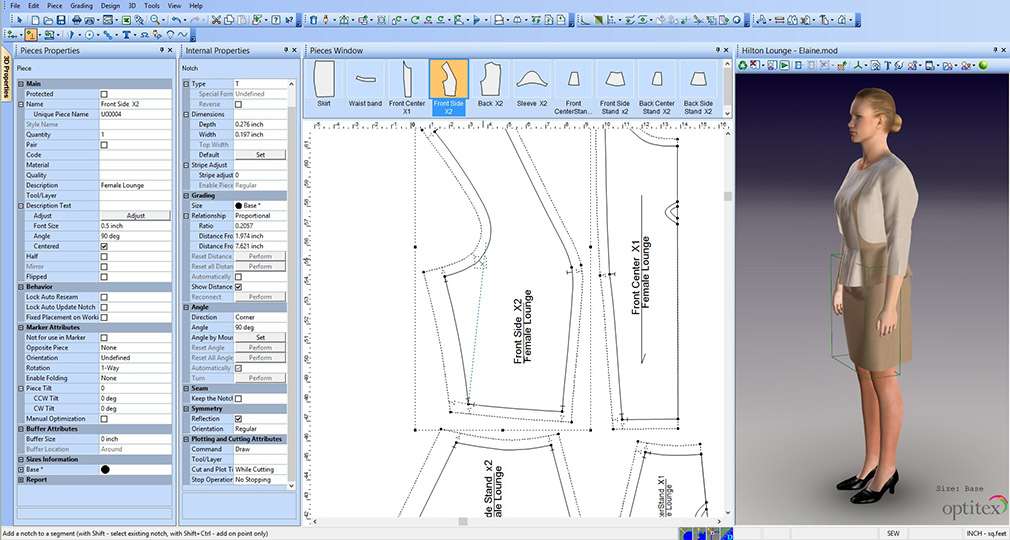Collapse the Dimensions section
The image size is (1010, 540).
point(186,114)
